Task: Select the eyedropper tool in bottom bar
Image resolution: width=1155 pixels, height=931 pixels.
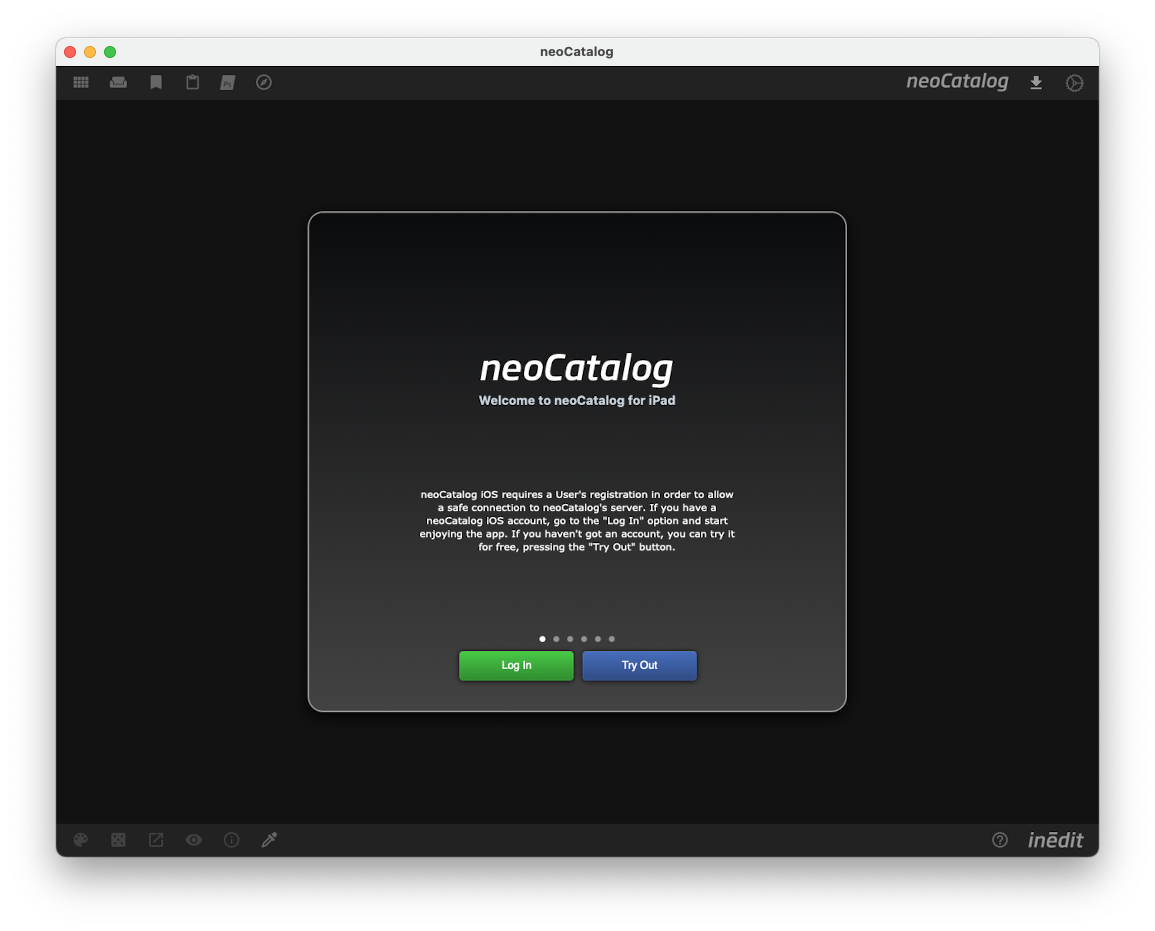Action: 269,840
